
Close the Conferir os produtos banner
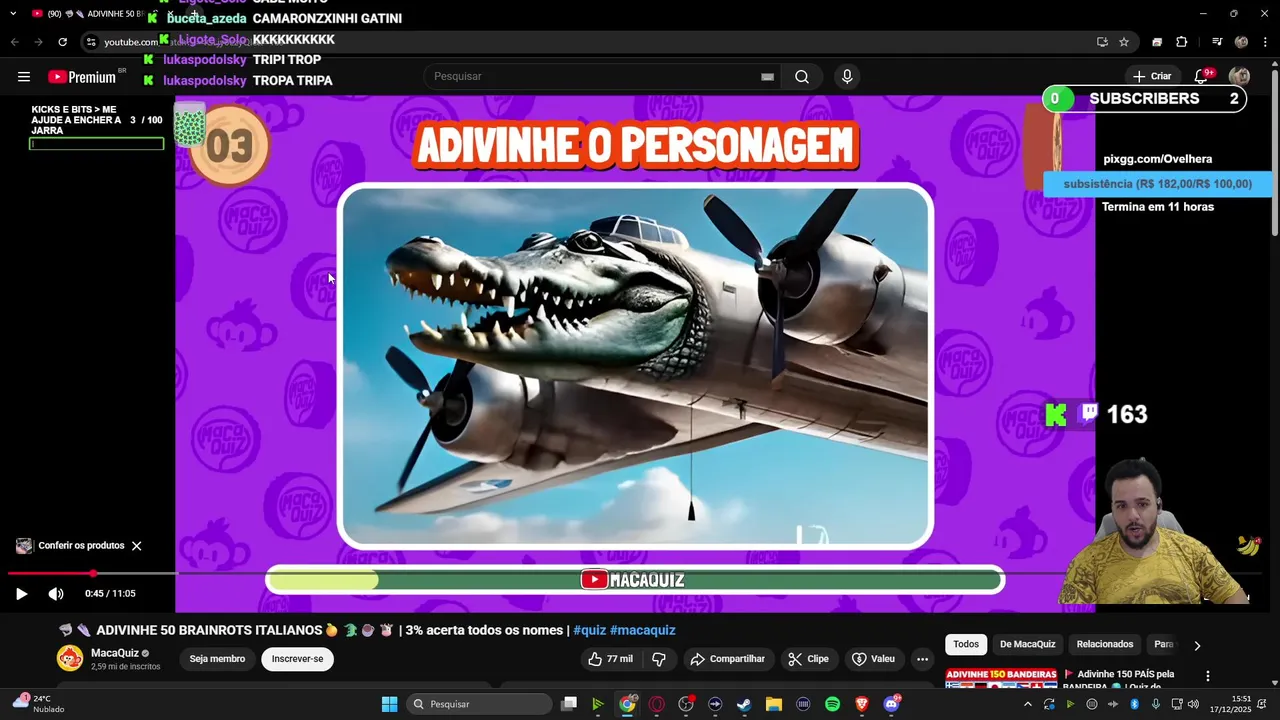[x=137, y=546]
